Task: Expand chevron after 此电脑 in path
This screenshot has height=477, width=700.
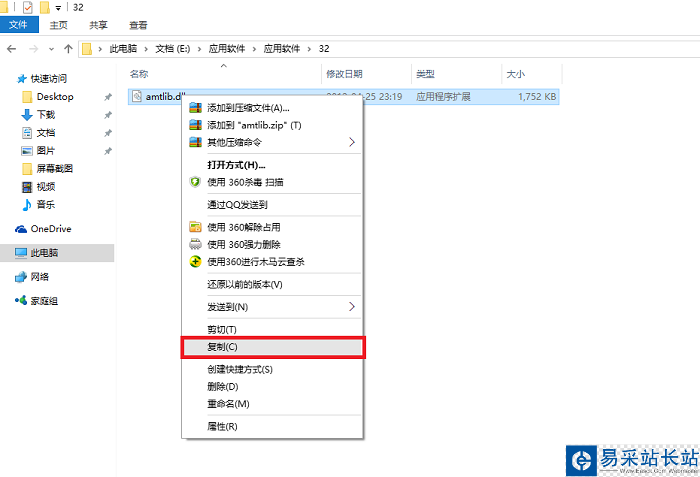Action: 146,49
